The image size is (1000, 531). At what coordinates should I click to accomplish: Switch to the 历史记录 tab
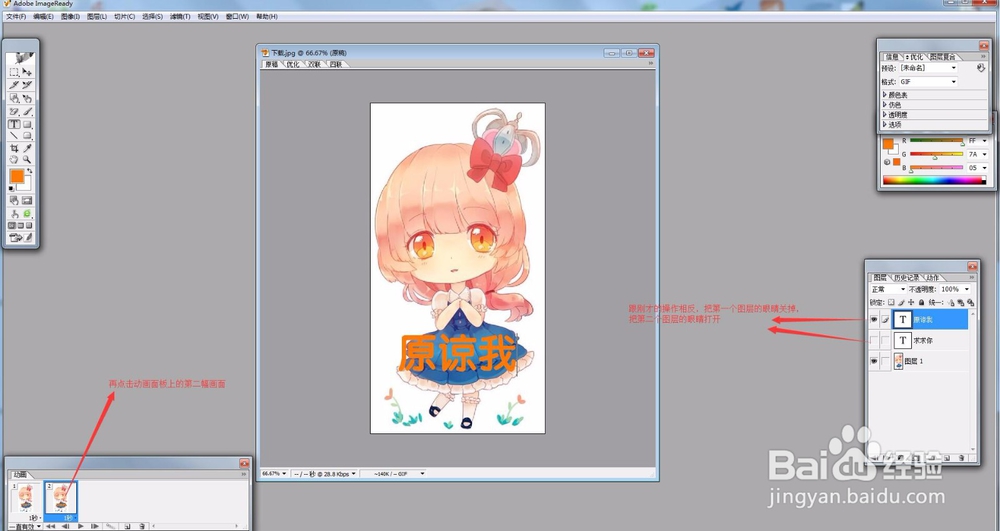coord(906,277)
